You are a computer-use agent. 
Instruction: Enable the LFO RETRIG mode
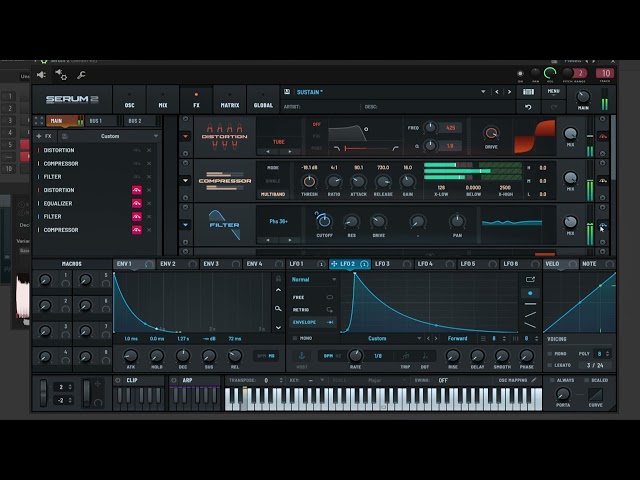(x=313, y=310)
